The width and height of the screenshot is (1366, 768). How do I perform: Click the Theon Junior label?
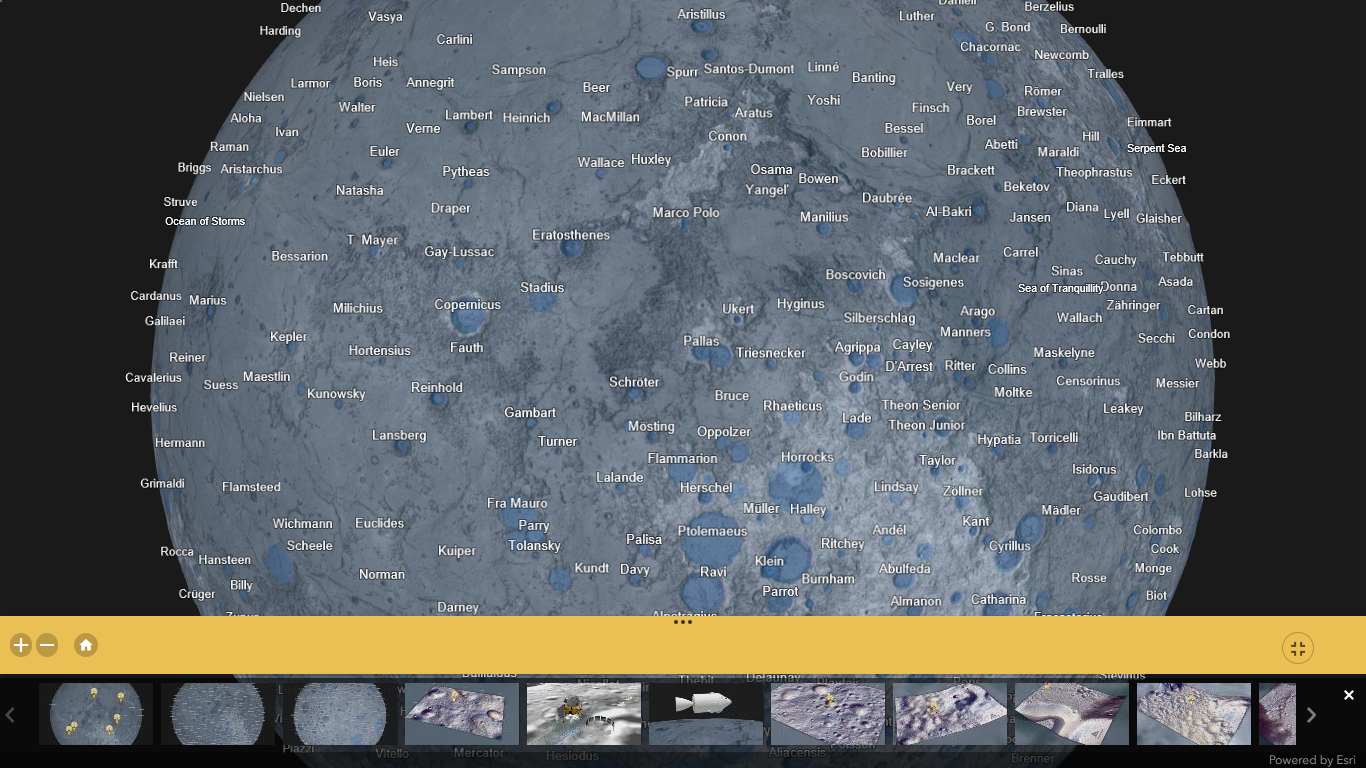[x=927, y=425]
